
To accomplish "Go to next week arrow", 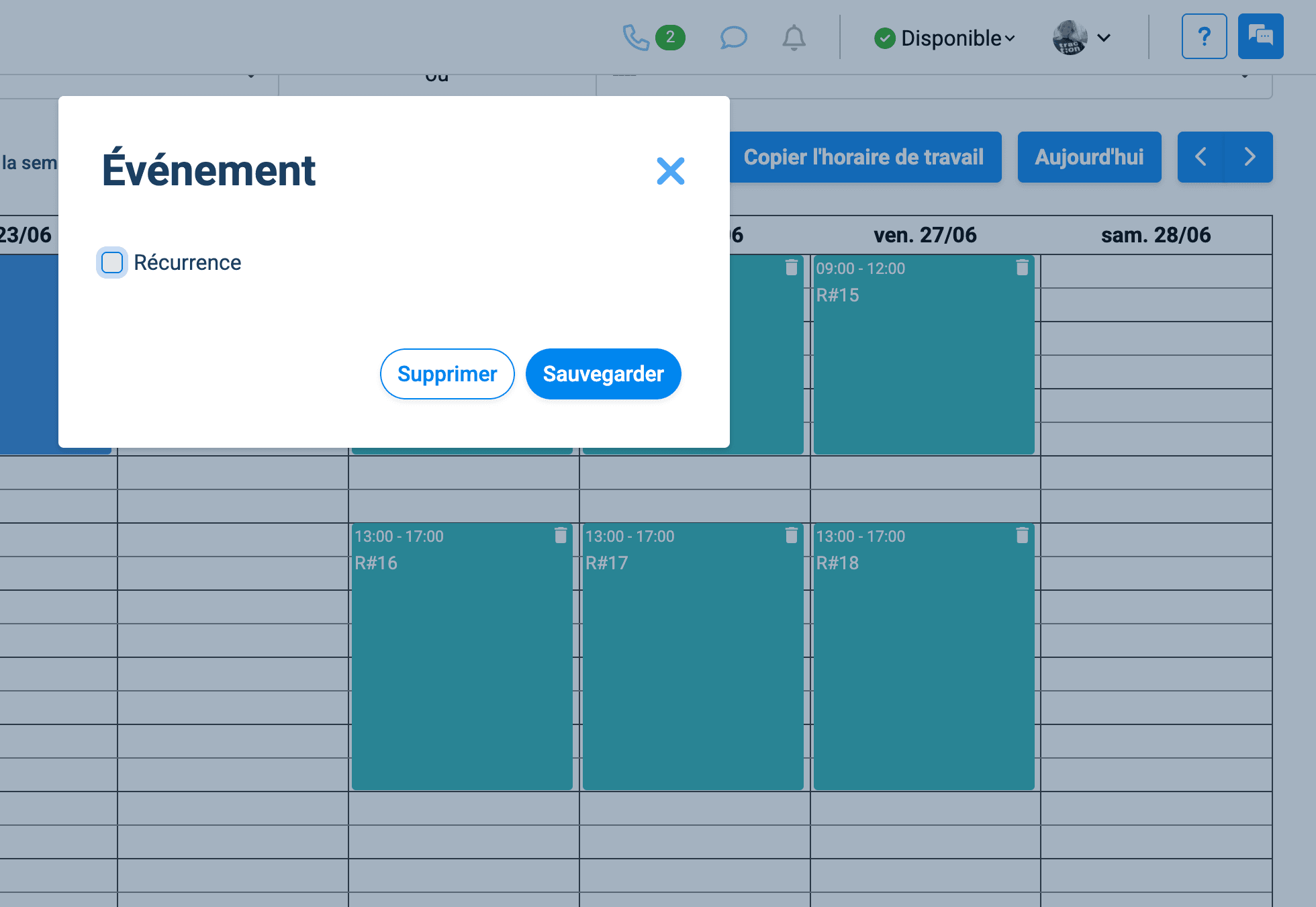I will (x=1249, y=157).
